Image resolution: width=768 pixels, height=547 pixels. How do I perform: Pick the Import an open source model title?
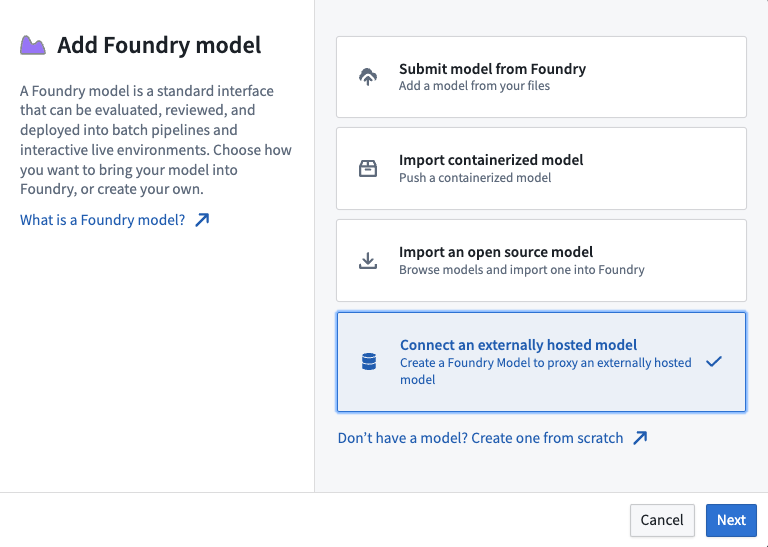click(x=496, y=252)
